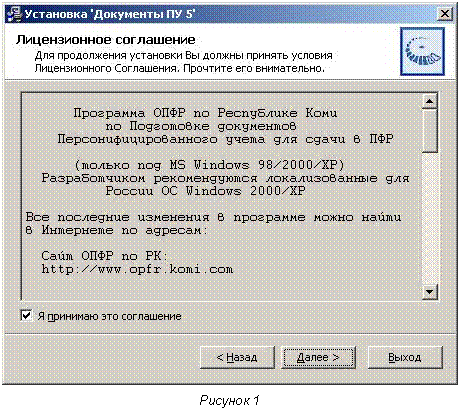Click the setup logo image in the header
The image size is (460, 411).
pos(422,51)
